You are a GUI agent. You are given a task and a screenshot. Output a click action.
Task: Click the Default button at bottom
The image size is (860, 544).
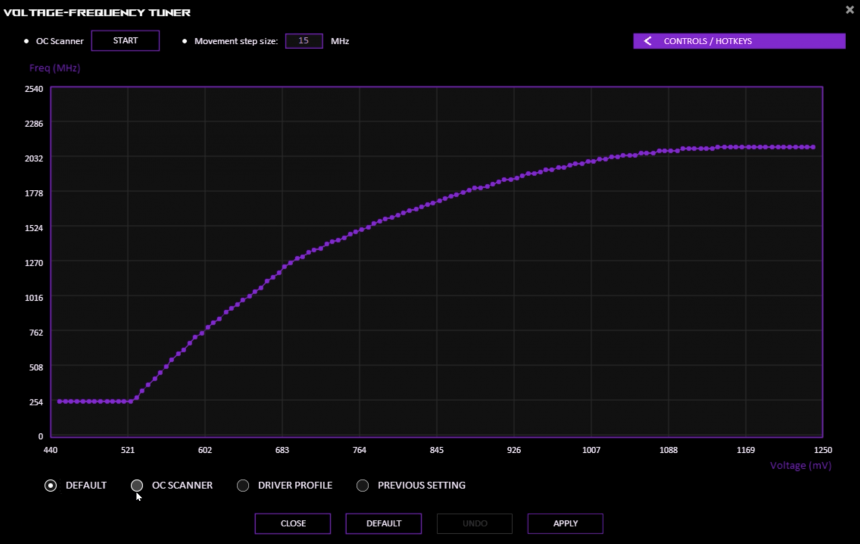[383, 523]
